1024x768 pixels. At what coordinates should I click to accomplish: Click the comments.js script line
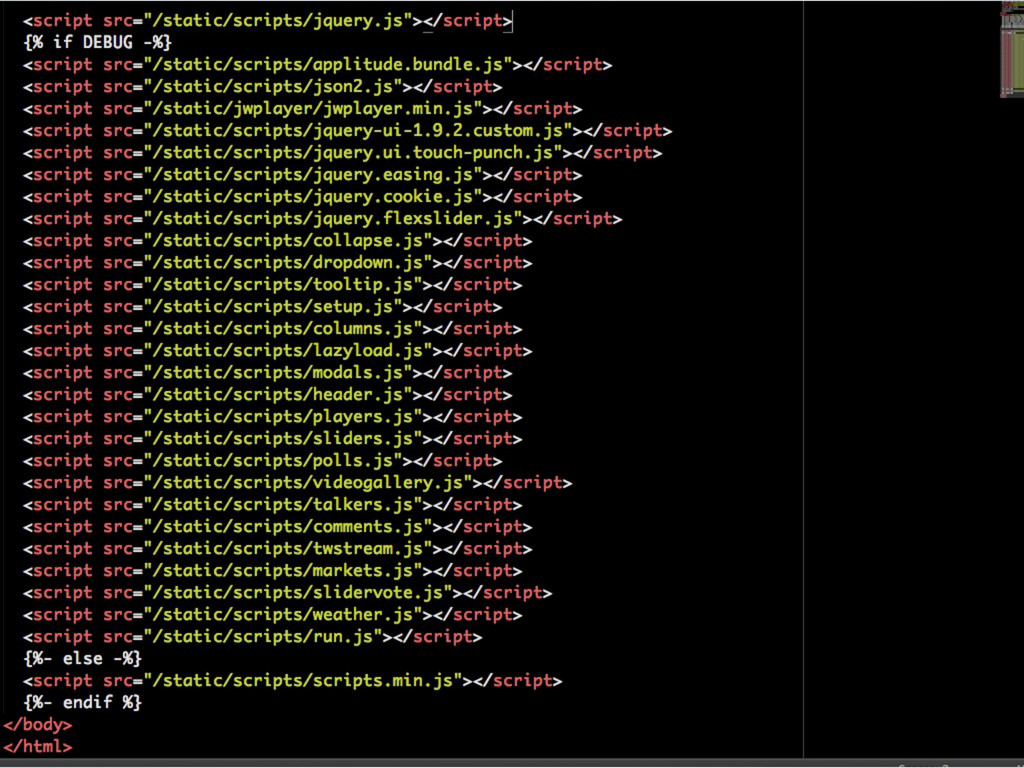point(278,527)
